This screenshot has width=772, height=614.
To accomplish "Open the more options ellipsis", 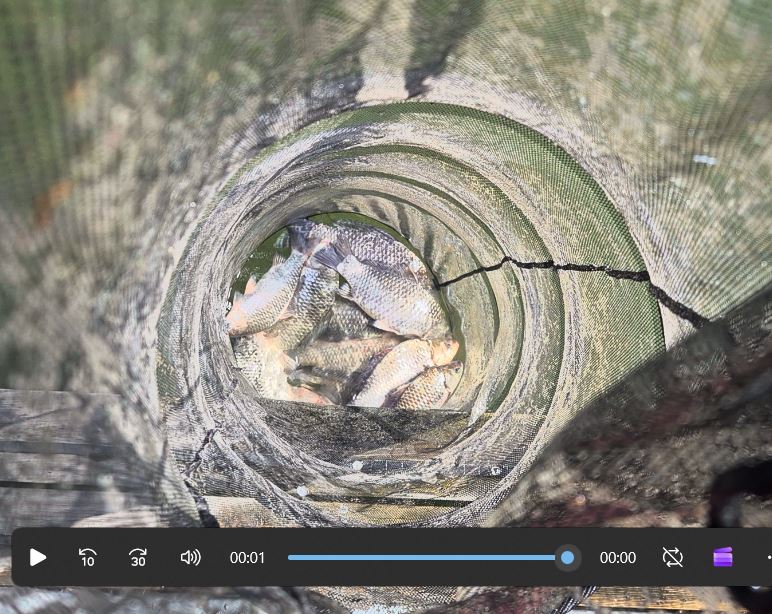I will (x=766, y=557).
